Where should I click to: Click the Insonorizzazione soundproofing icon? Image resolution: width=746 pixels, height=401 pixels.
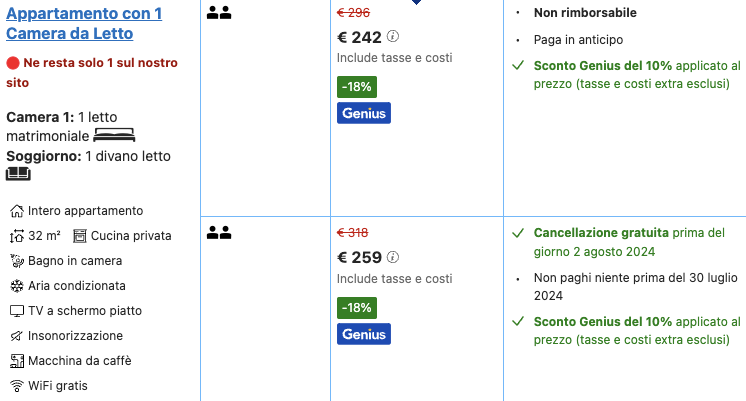pyautogui.click(x=16, y=336)
